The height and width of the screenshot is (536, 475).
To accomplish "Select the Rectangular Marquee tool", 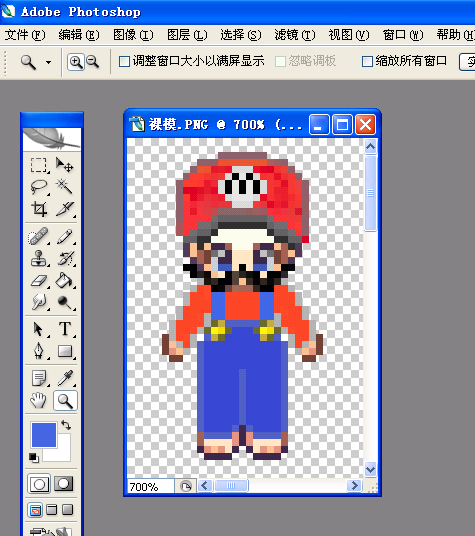I will [39, 165].
